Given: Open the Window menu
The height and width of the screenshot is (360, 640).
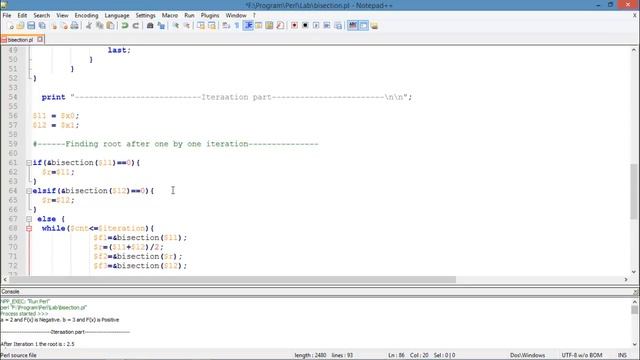Looking at the screenshot, I should coord(236,16).
